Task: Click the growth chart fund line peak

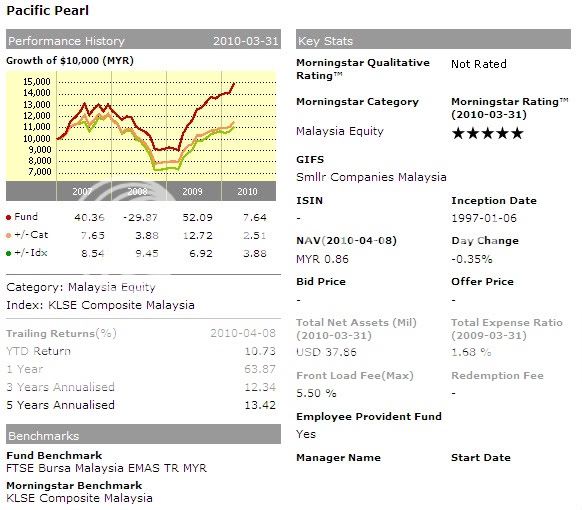Action: 233,84
